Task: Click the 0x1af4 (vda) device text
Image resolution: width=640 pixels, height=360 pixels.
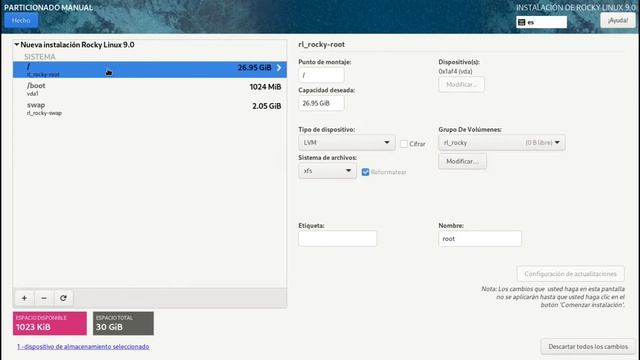Action: 455,71
